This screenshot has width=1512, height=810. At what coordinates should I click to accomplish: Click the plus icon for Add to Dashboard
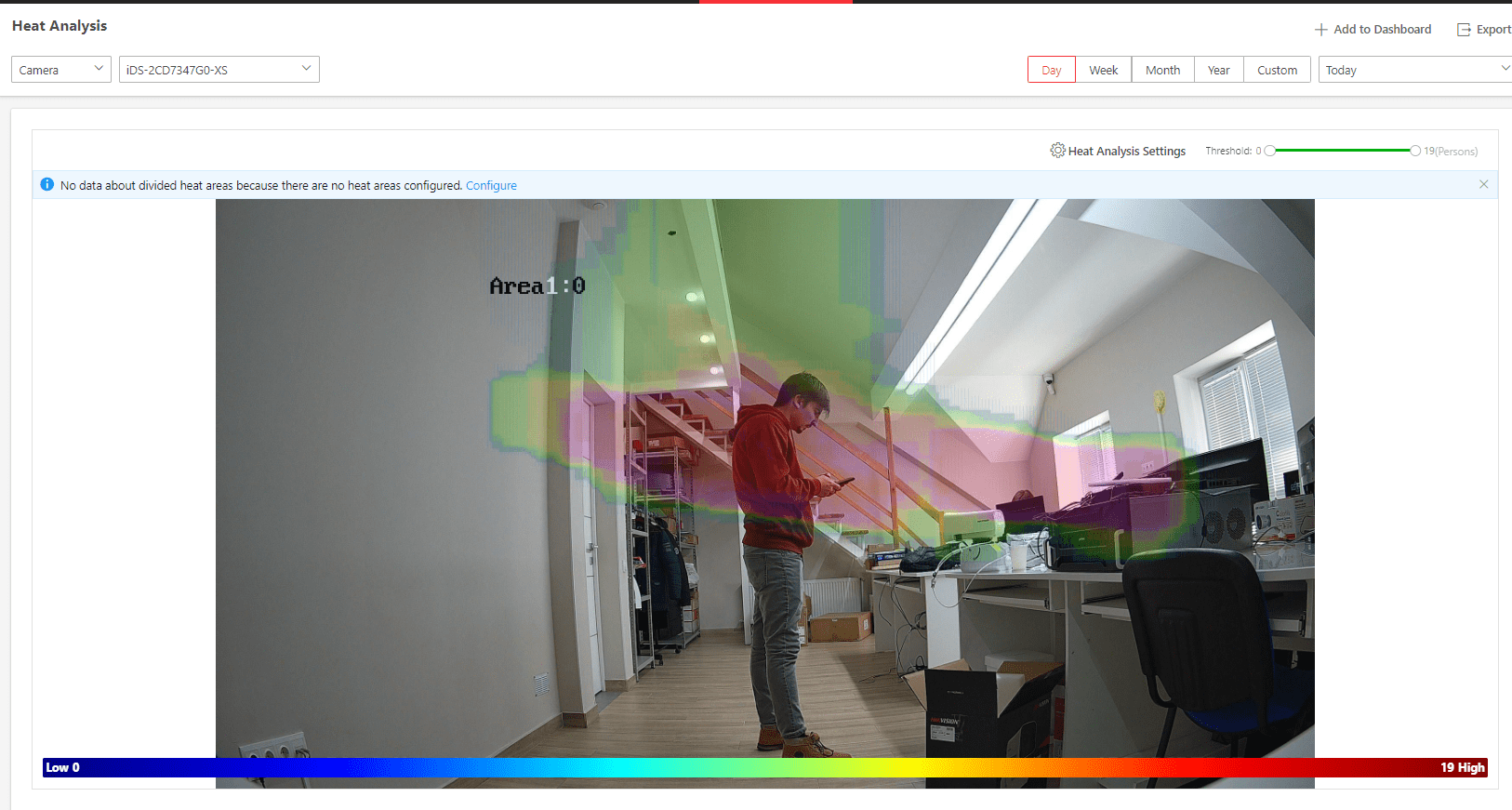(x=1320, y=30)
